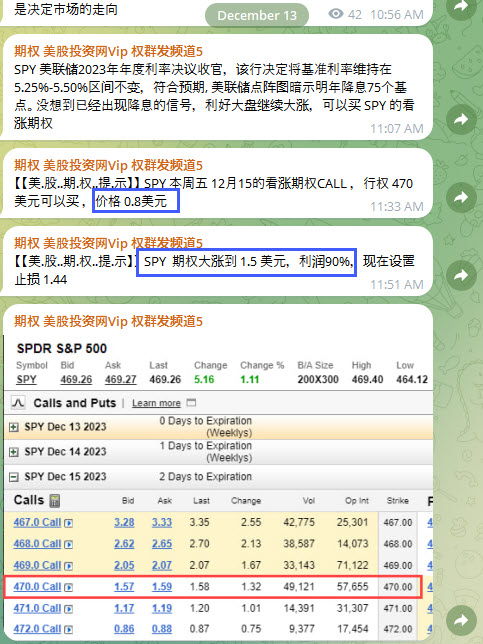The height and width of the screenshot is (644, 483).
Task: Open sender name on the options chain message
Action: coord(108,321)
